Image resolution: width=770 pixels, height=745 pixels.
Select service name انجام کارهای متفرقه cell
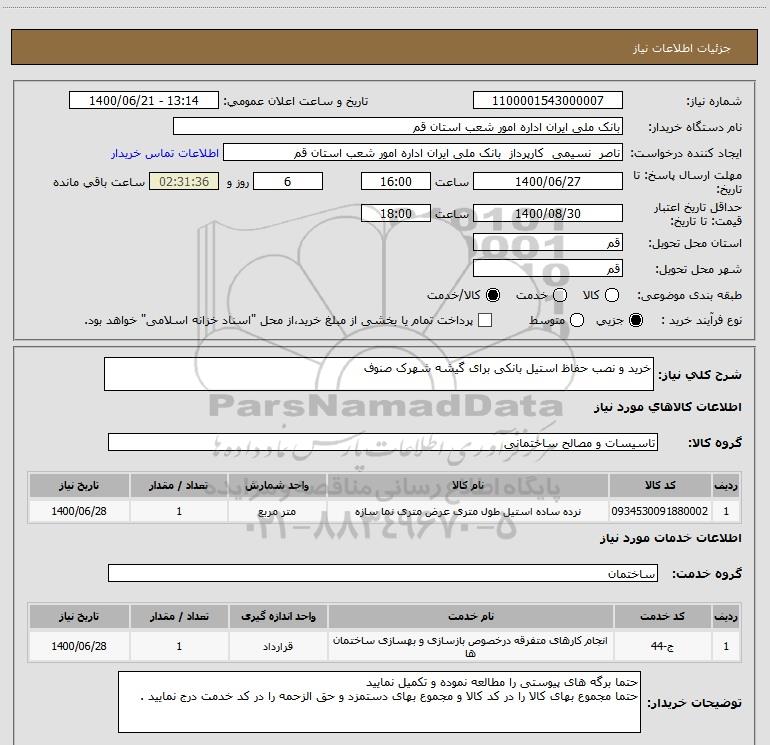pyautogui.click(x=470, y=646)
